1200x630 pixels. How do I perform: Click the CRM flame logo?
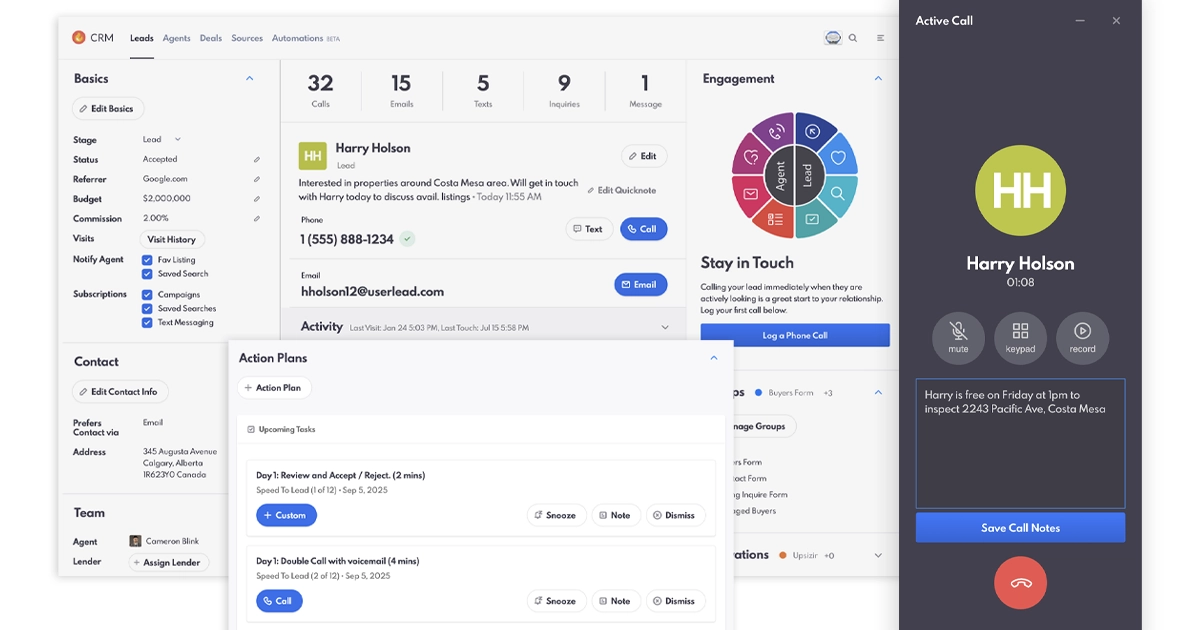click(x=79, y=38)
